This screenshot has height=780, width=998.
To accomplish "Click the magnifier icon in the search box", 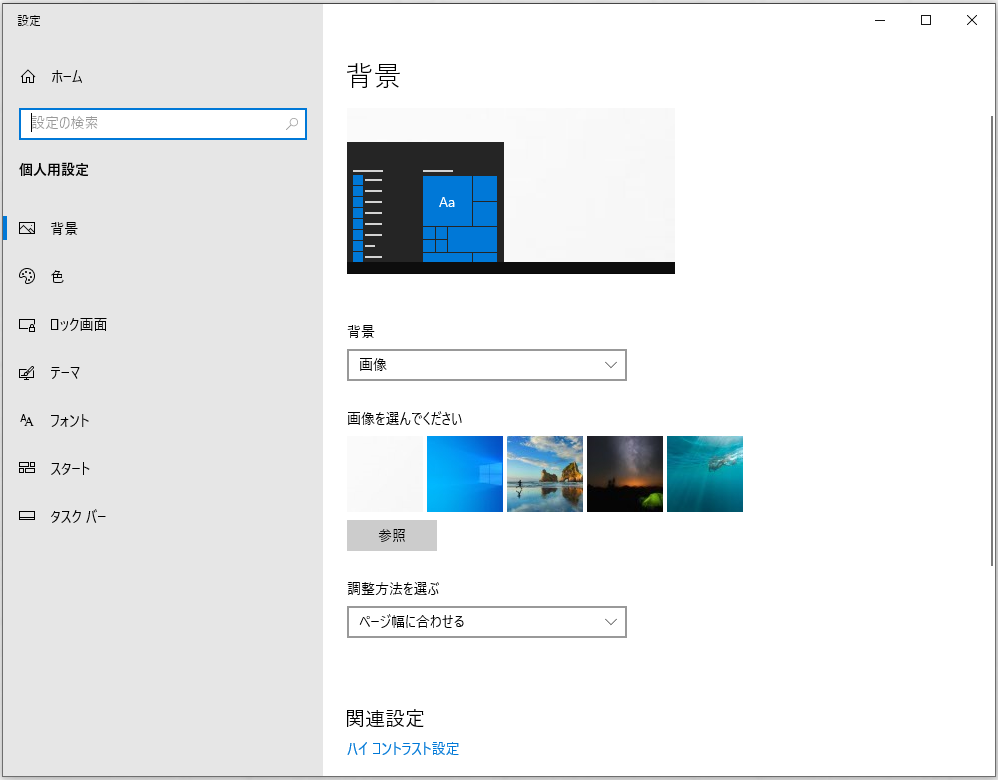I will 292,124.
